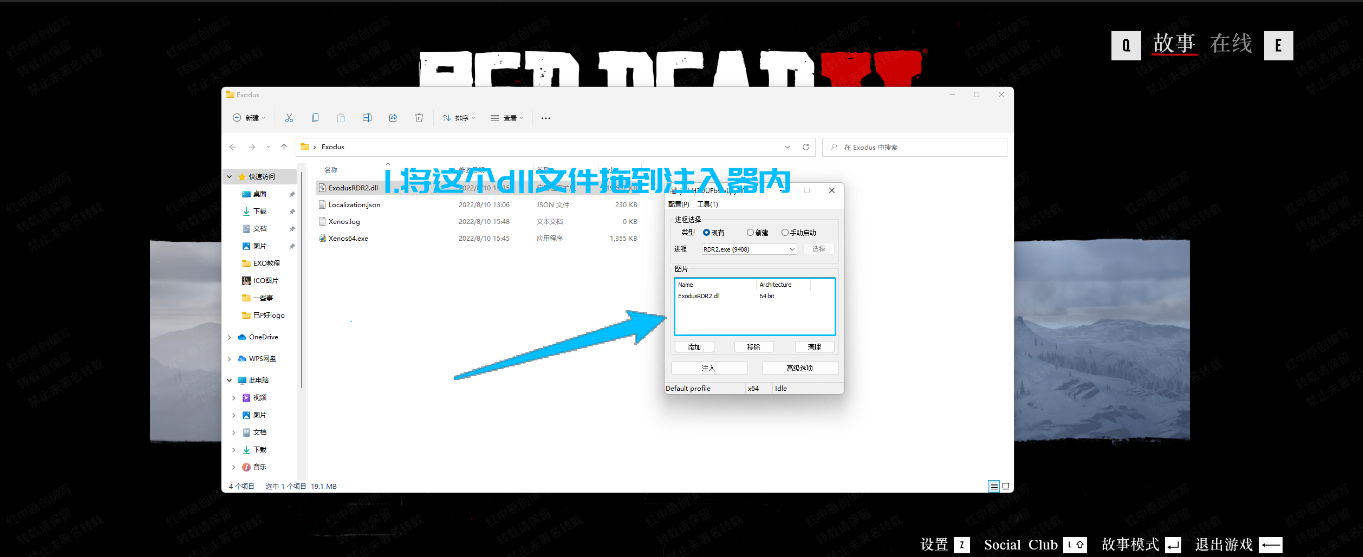Switch to the 在线 (Online) tab

pos(1231,44)
